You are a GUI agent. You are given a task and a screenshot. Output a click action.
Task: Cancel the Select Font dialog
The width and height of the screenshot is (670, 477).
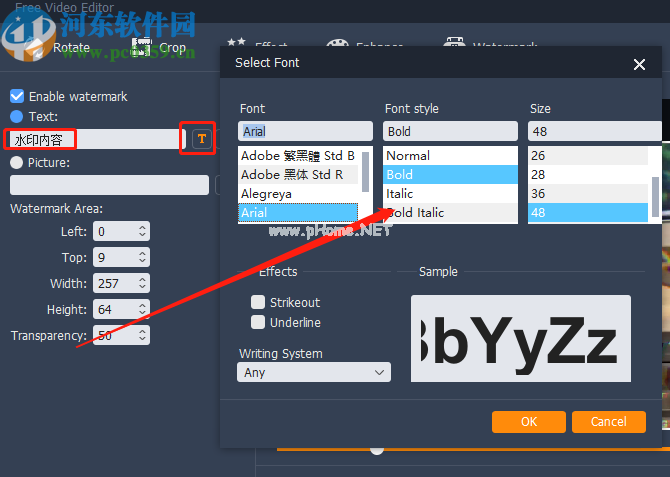point(608,422)
